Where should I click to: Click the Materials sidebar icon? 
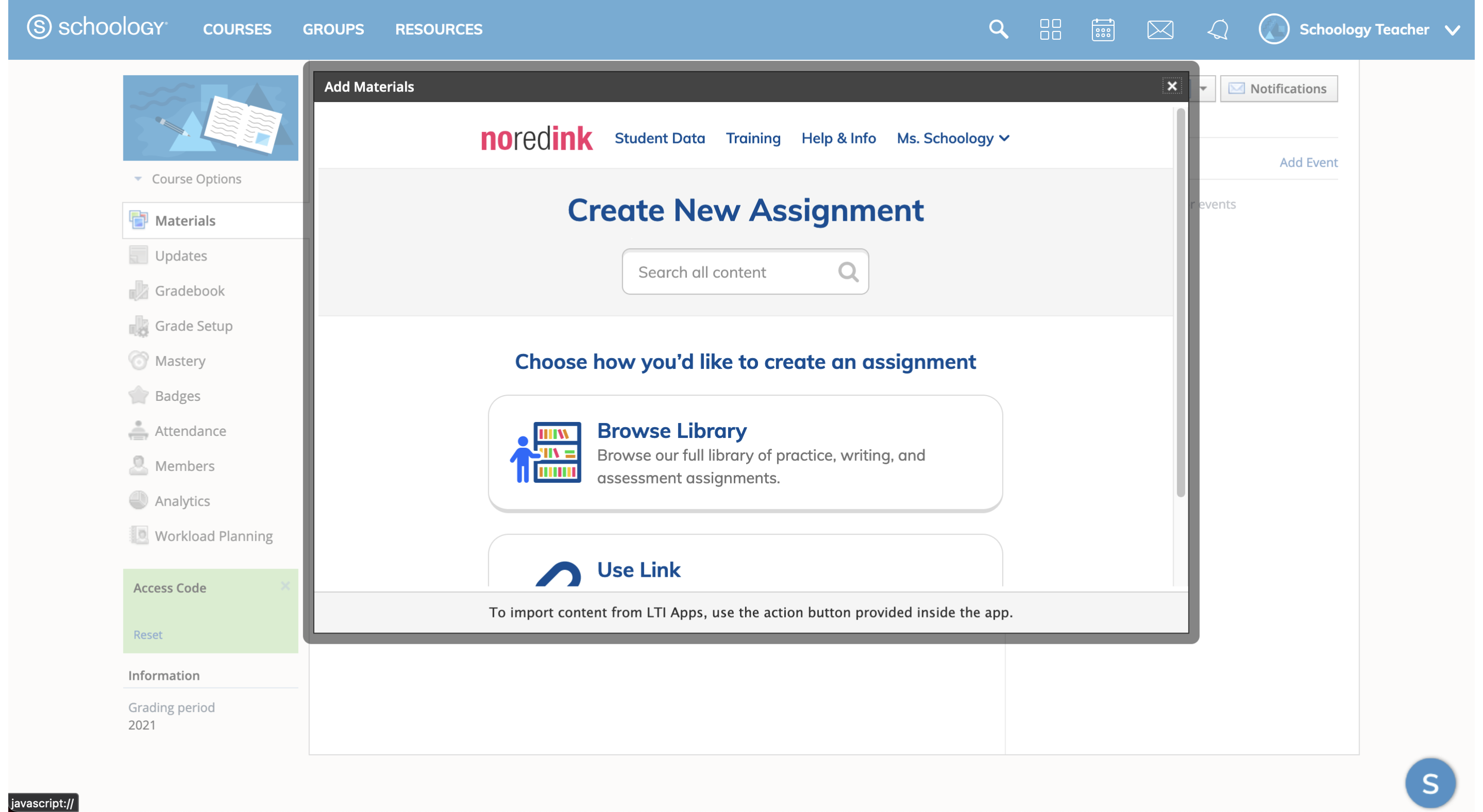pyautogui.click(x=138, y=220)
